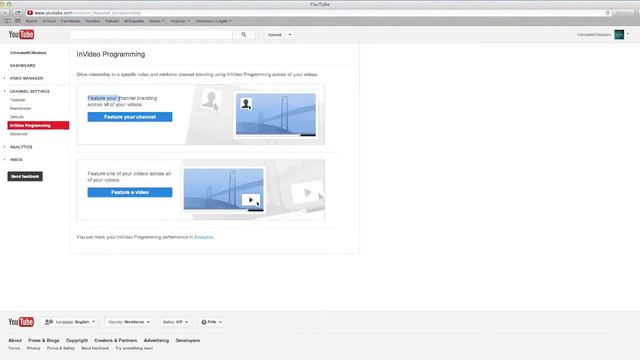The image size is (640, 360).
Task: Select the InVideo Programming sidebar item
Action: tap(38, 125)
